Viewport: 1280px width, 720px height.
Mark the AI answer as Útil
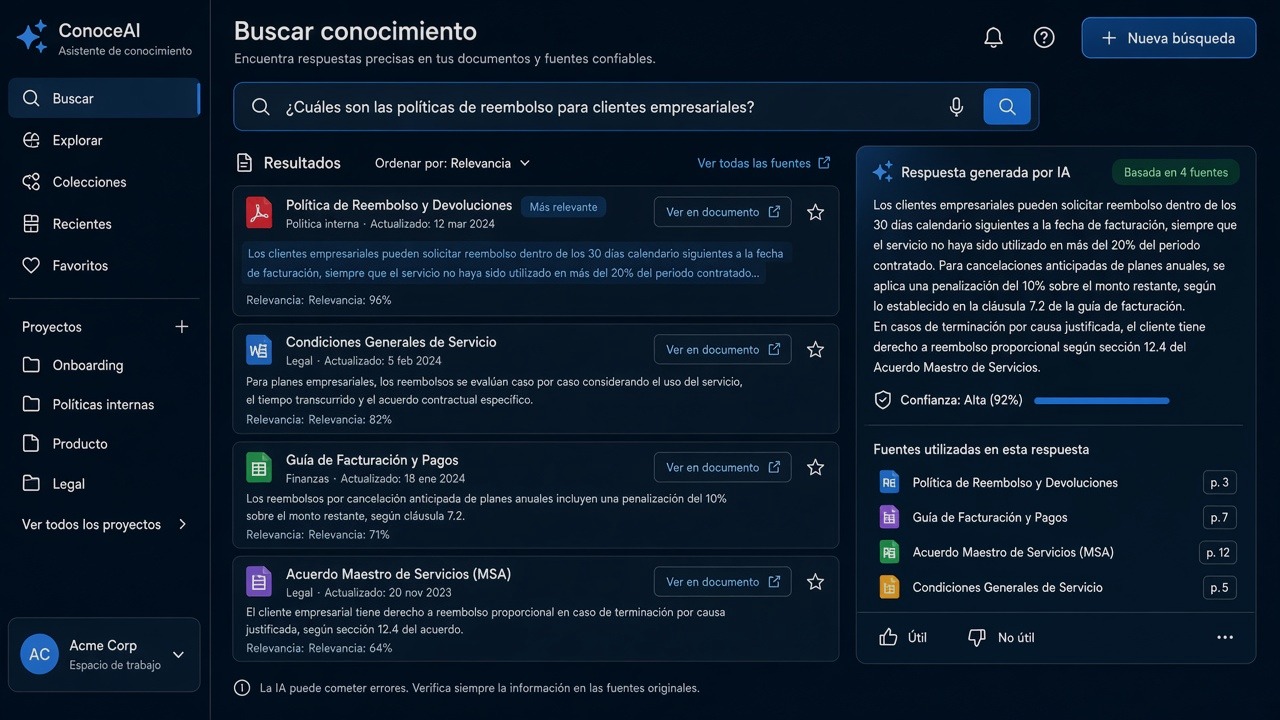point(903,637)
